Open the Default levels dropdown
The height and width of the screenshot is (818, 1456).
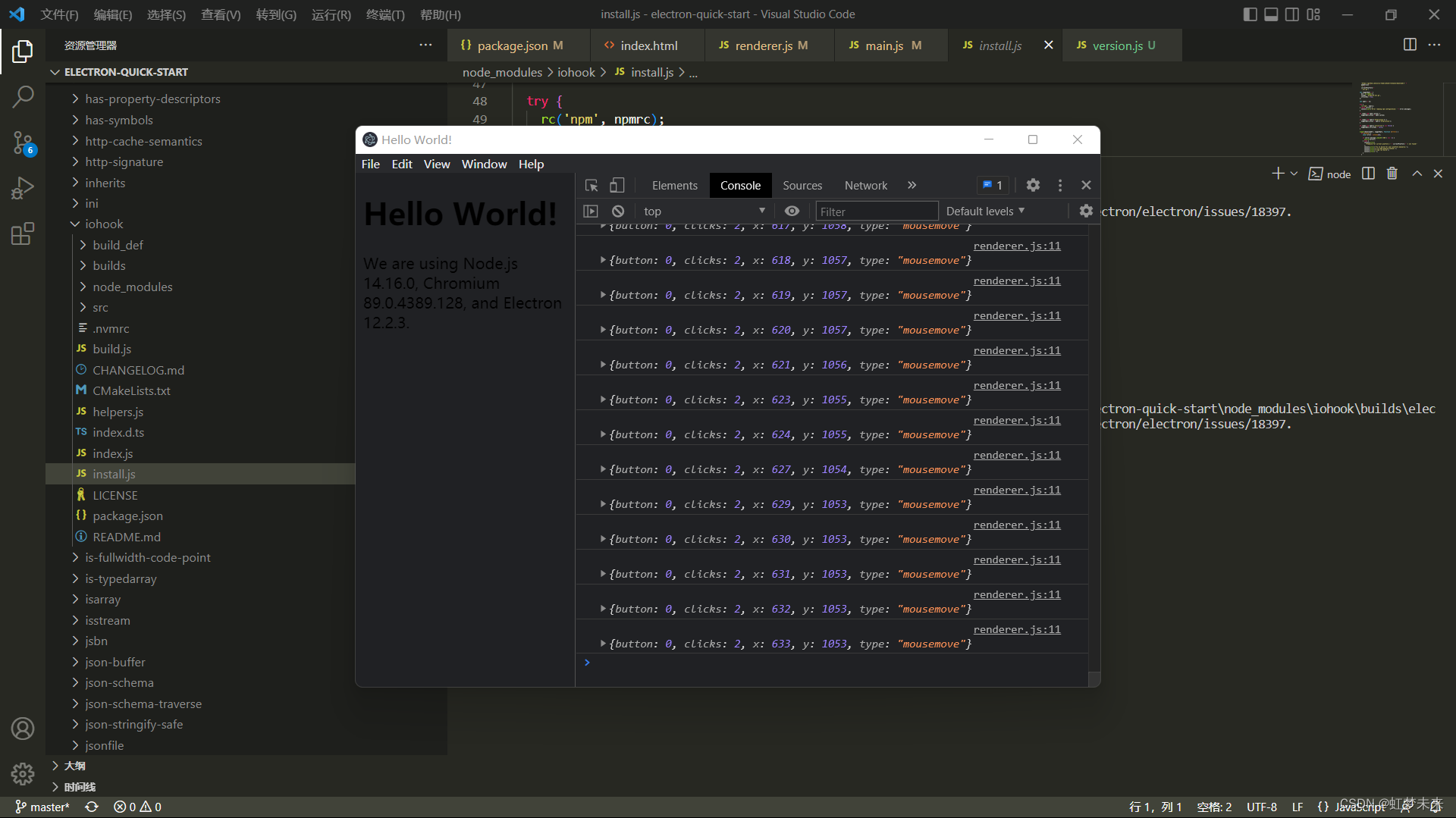tap(985, 211)
